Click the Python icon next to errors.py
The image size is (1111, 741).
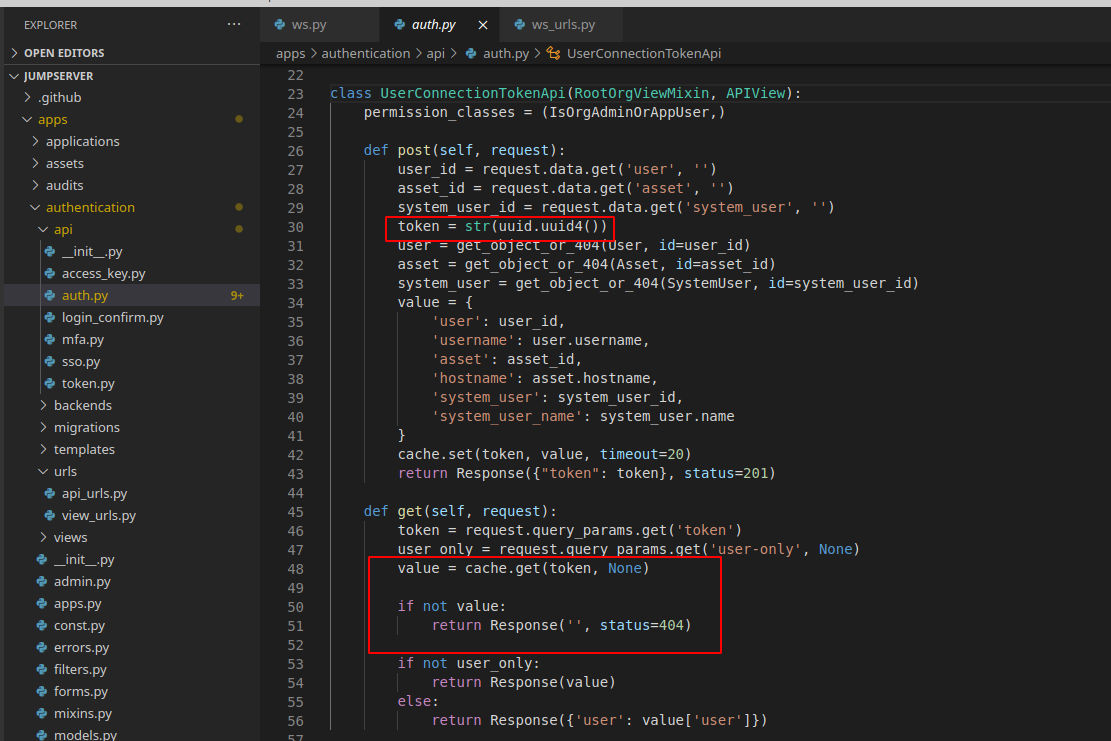coord(41,647)
